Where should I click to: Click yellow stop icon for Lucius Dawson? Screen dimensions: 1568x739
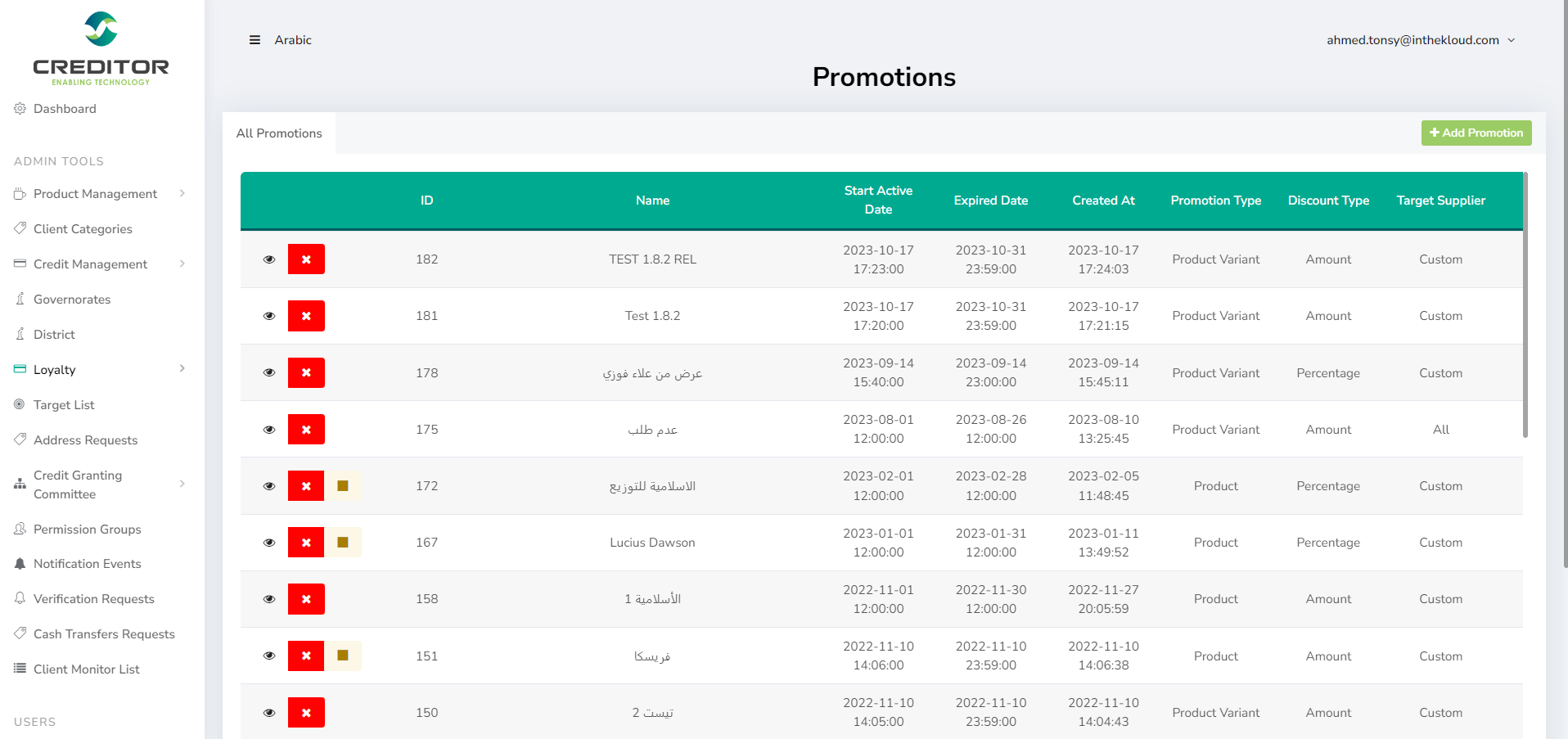pos(343,543)
